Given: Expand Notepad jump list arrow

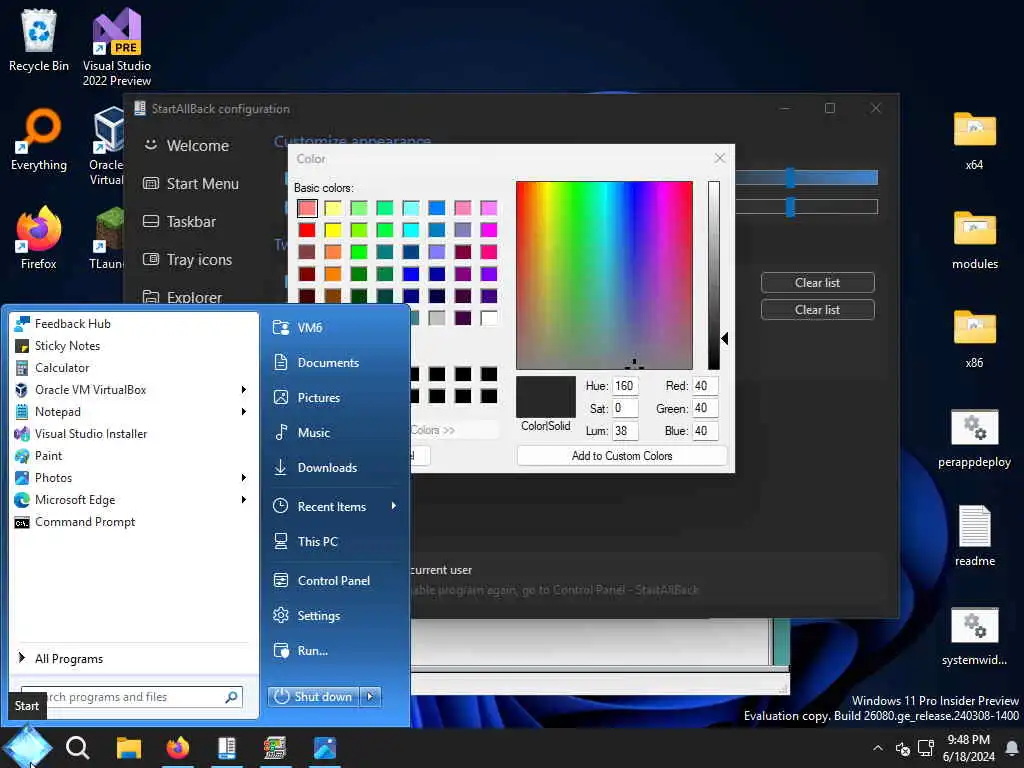Looking at the screenshot, I should point(244,411).
